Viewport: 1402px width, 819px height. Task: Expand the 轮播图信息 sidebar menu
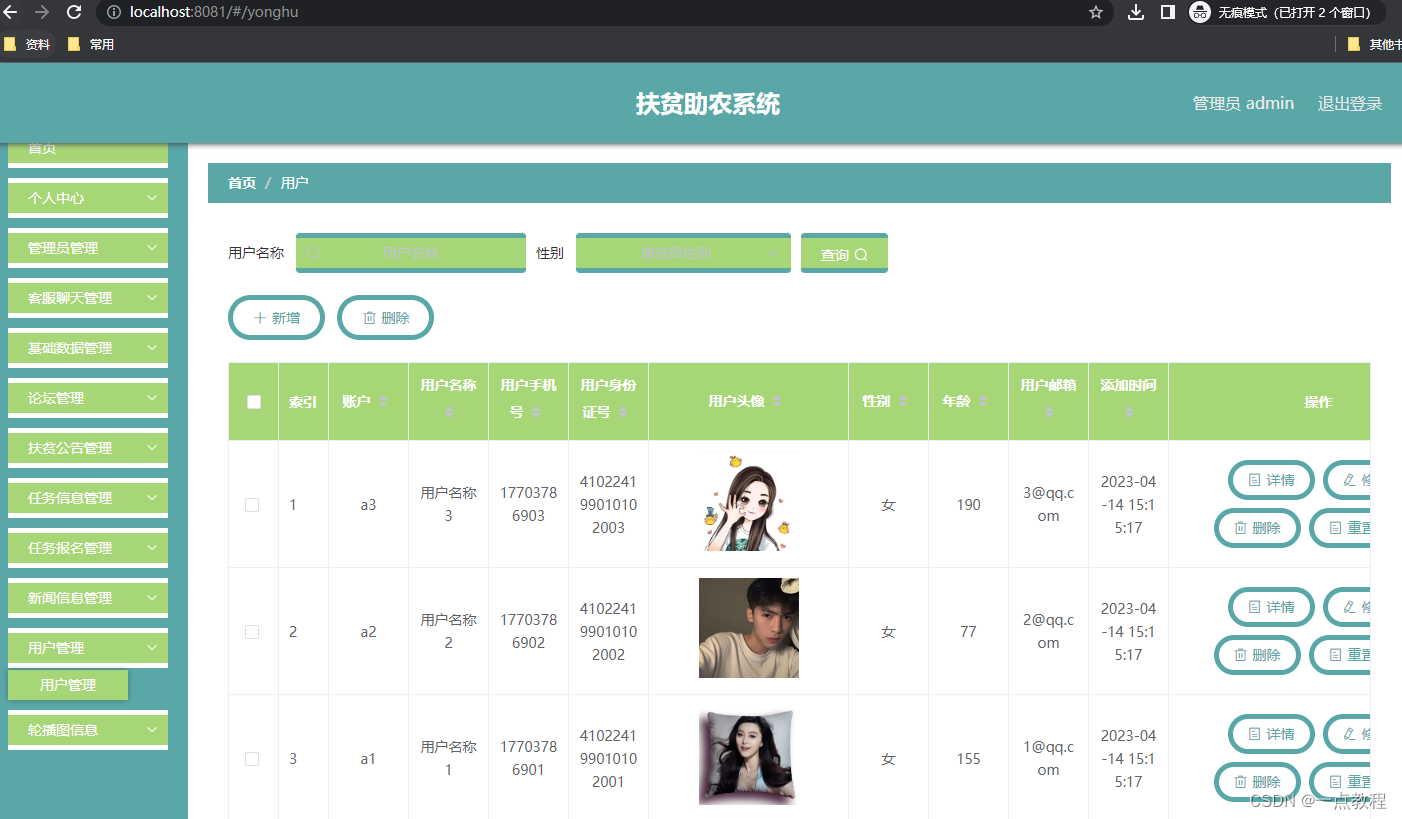pyautogui.click(x=88, y=730)
